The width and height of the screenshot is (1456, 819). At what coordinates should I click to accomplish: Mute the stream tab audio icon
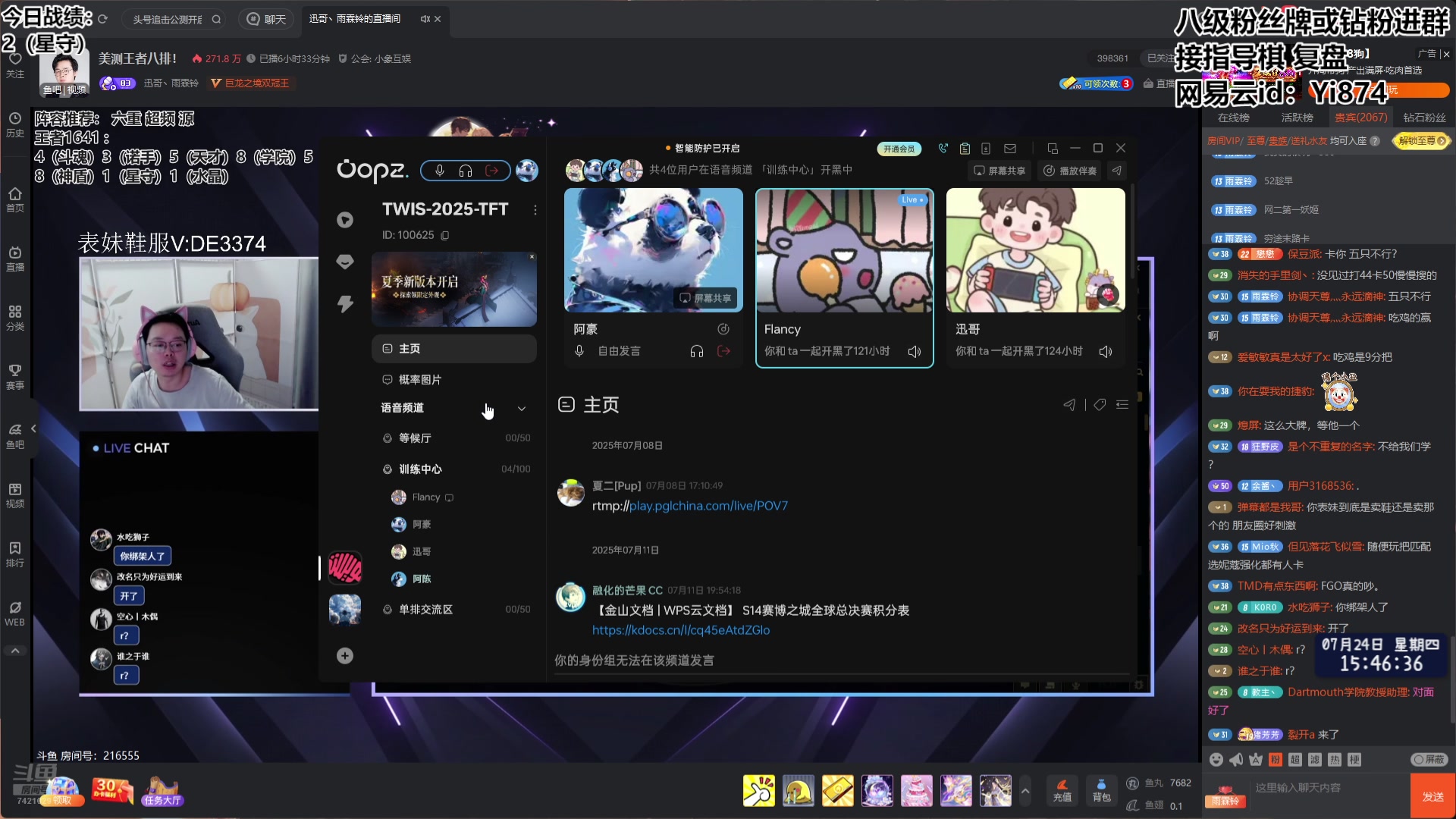(x=425, y=19)
